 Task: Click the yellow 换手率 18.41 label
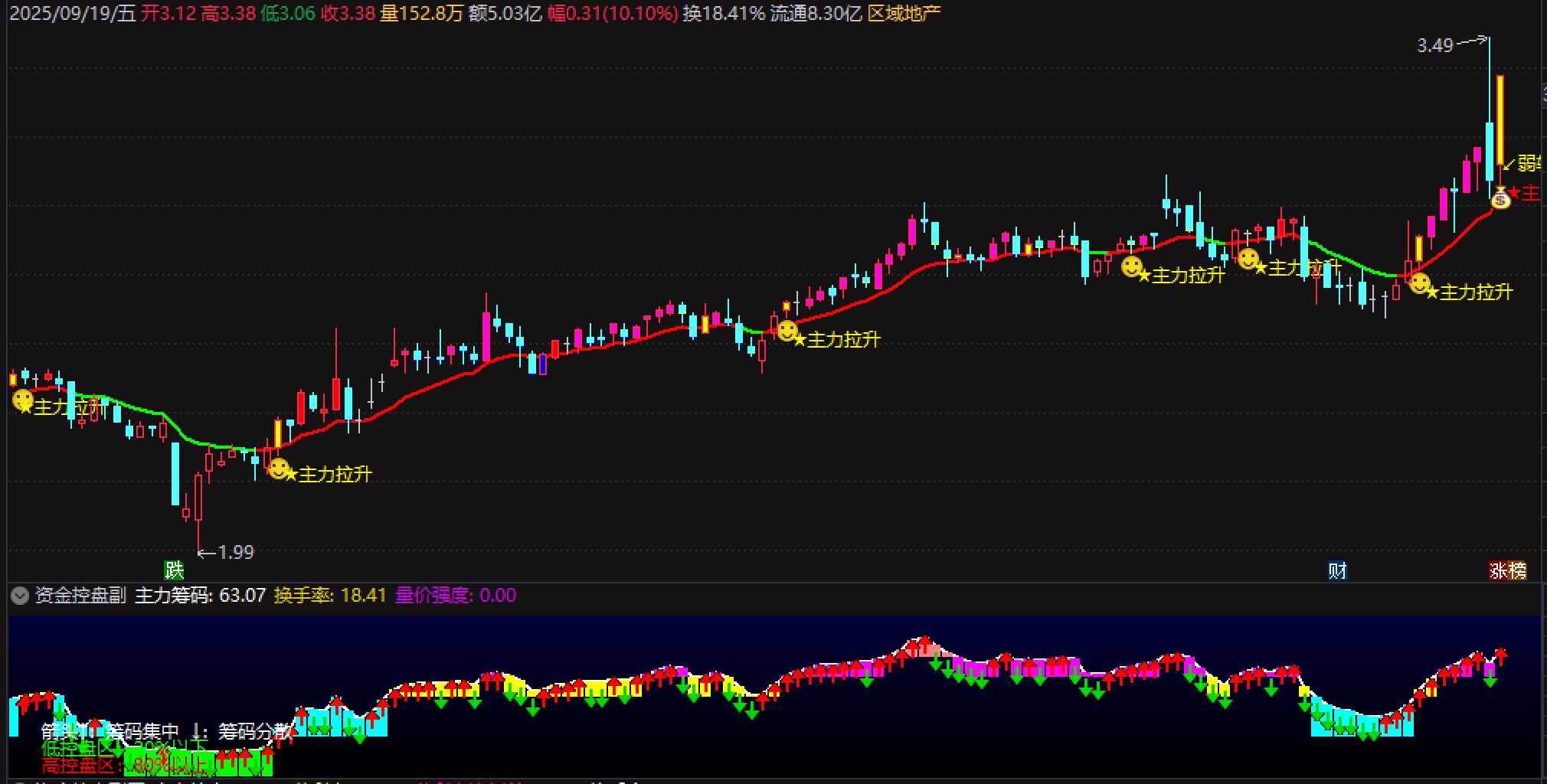330,596
